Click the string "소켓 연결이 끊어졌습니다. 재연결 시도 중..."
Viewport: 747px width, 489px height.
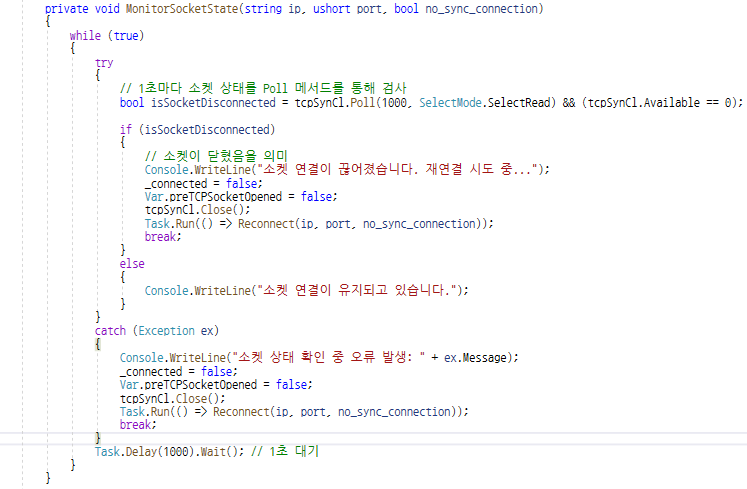click(397, 169)
